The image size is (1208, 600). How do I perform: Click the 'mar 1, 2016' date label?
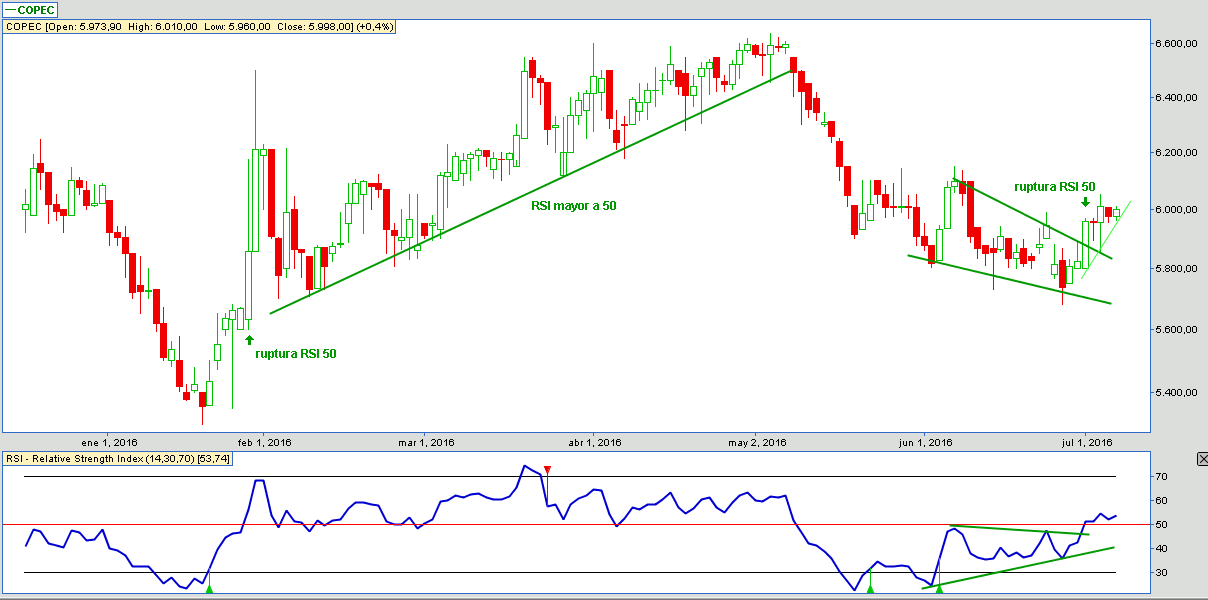[426, 442]
